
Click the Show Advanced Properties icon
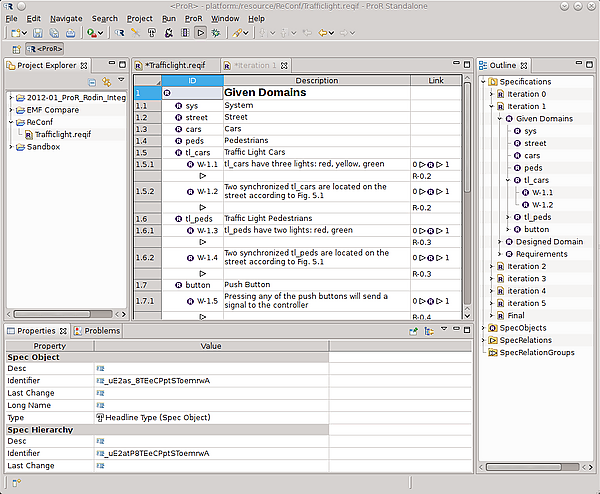point(429,331)
